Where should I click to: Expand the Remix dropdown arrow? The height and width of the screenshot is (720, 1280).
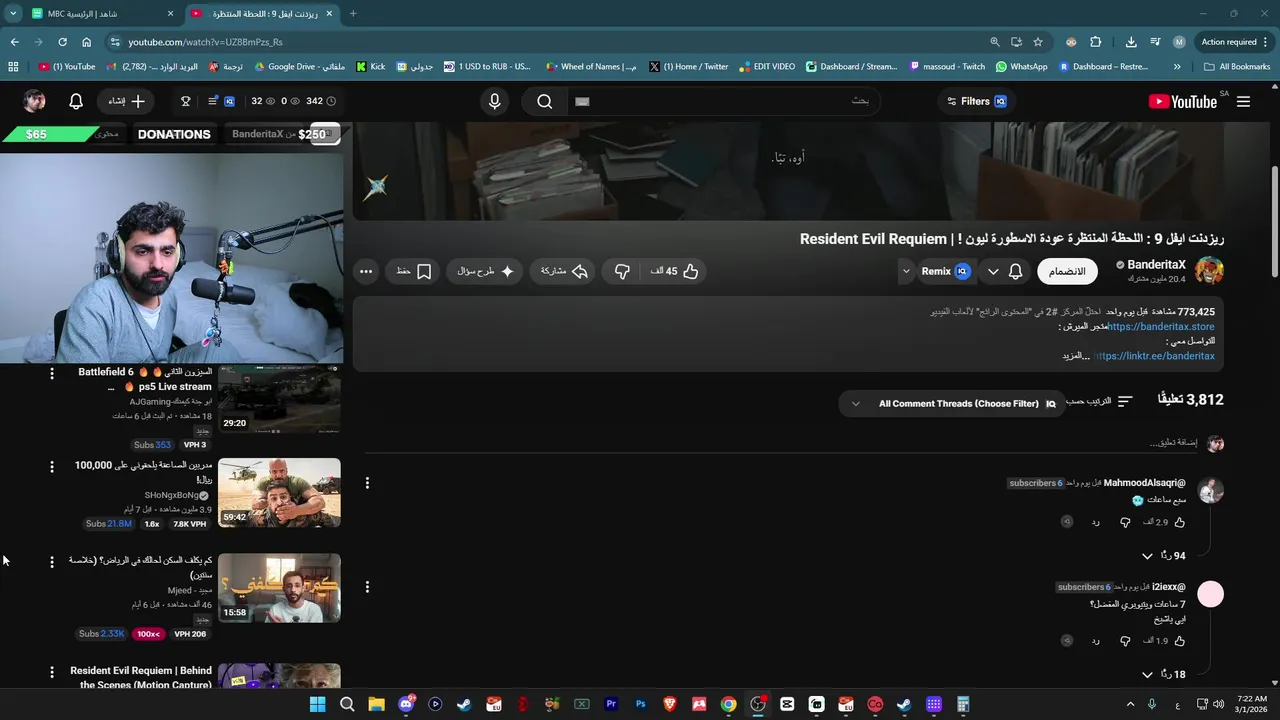pyautogui.click(x=906, y=271)
